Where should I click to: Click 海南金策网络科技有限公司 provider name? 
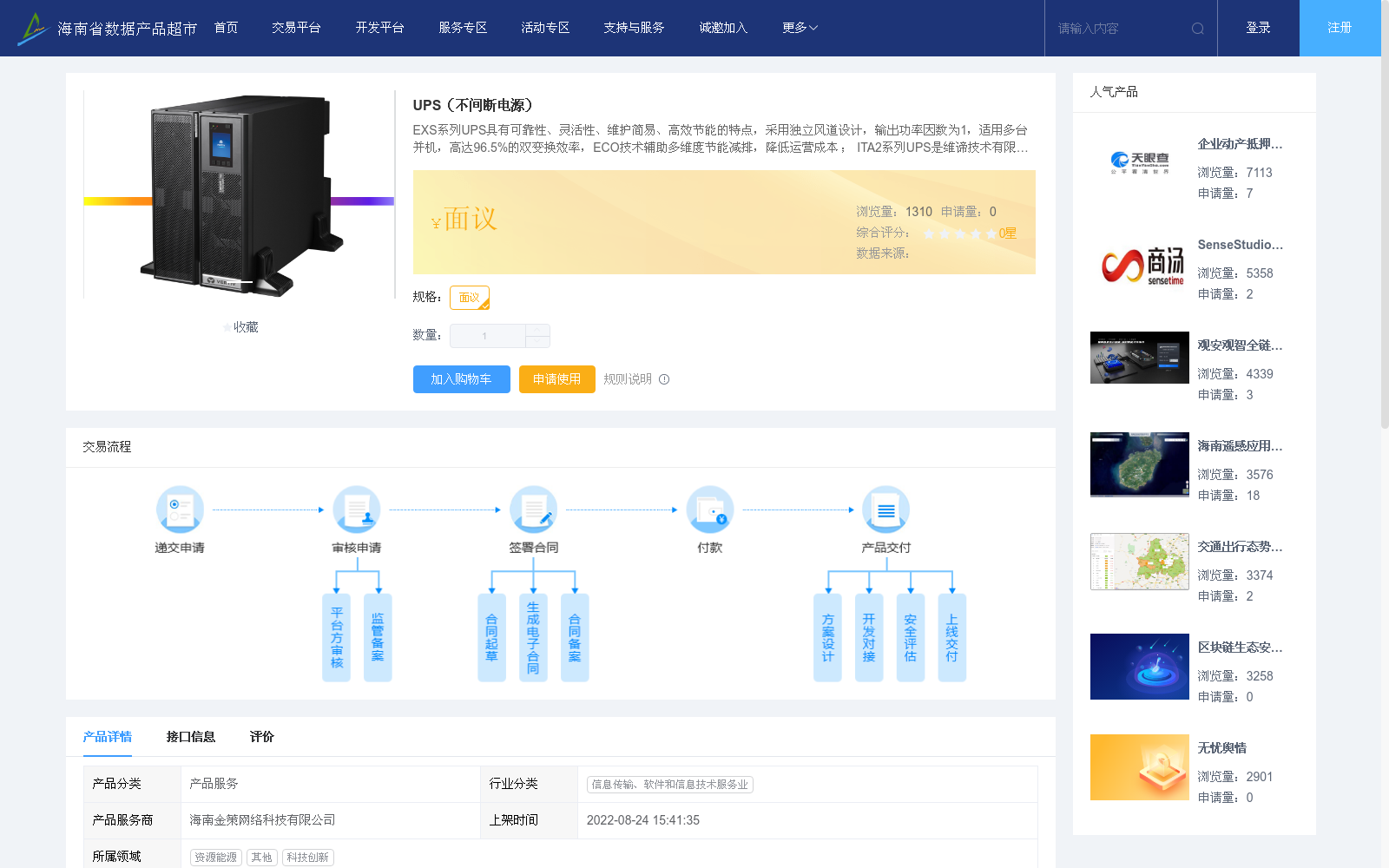(263, 820)
